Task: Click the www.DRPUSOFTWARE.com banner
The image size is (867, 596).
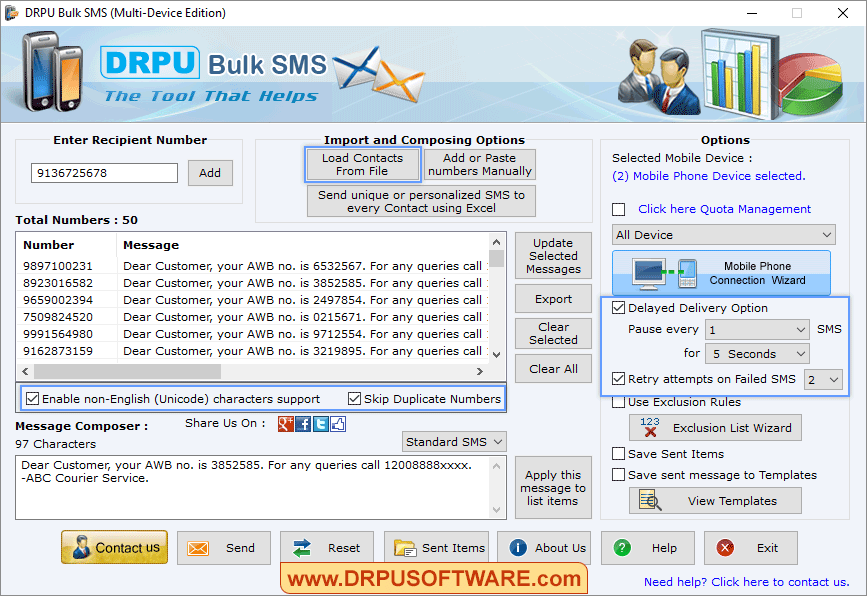Action: pos(434,578)
